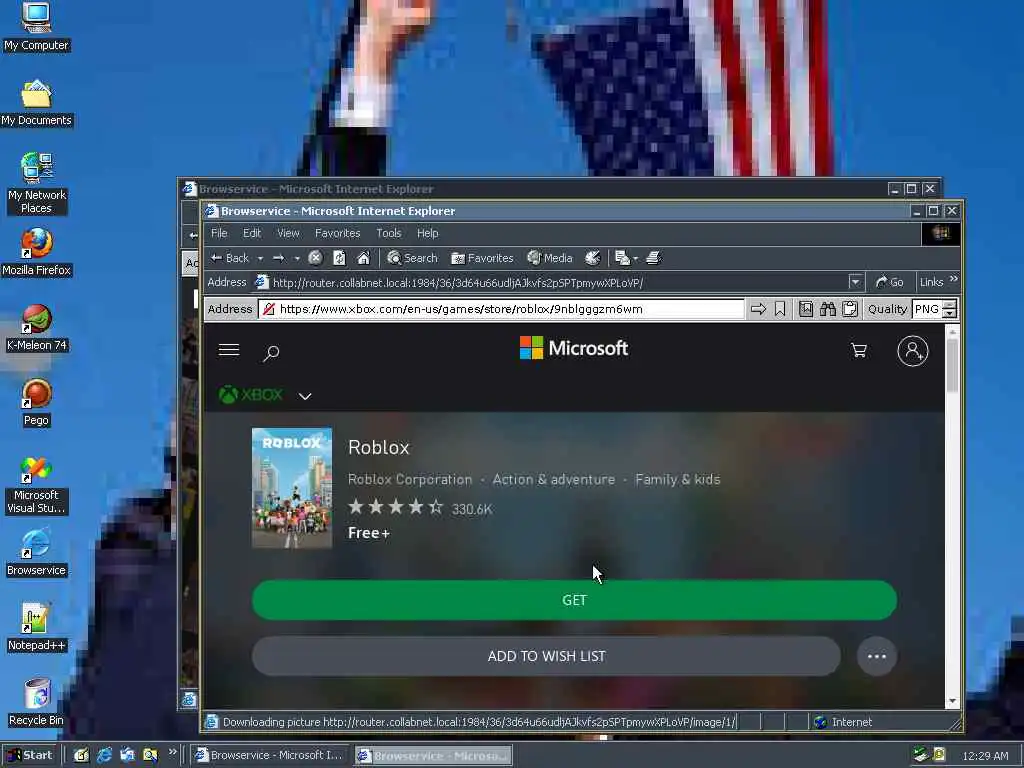Open the View menu
The height and width of the screenshot is (768, 1024).
(x=288, y=233)
